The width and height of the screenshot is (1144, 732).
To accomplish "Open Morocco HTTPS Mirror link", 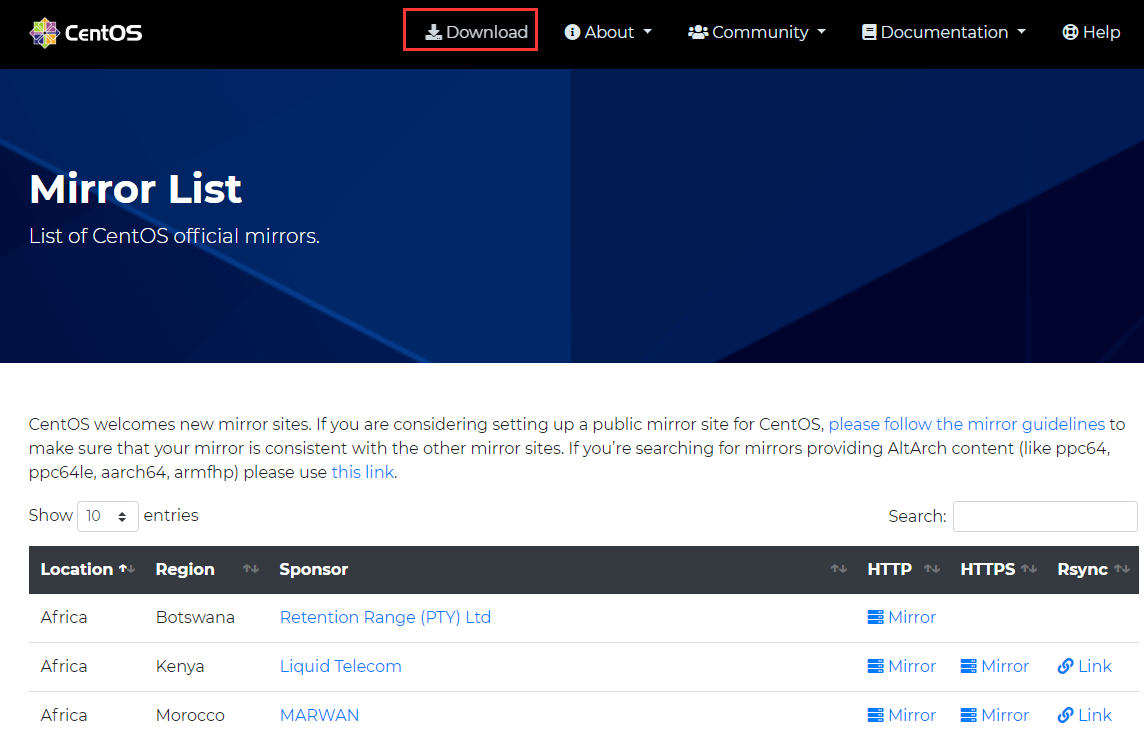I will point(995,715).
